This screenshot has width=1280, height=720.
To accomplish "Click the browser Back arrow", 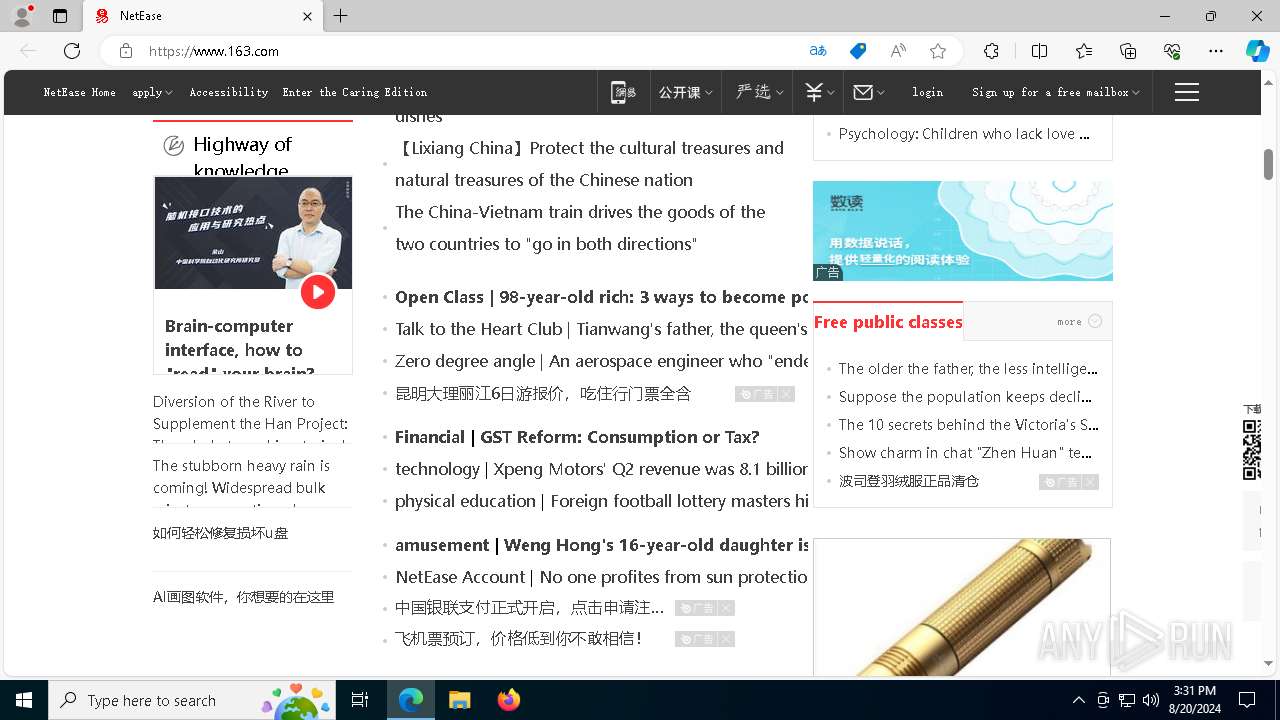I will click(28, 51).
